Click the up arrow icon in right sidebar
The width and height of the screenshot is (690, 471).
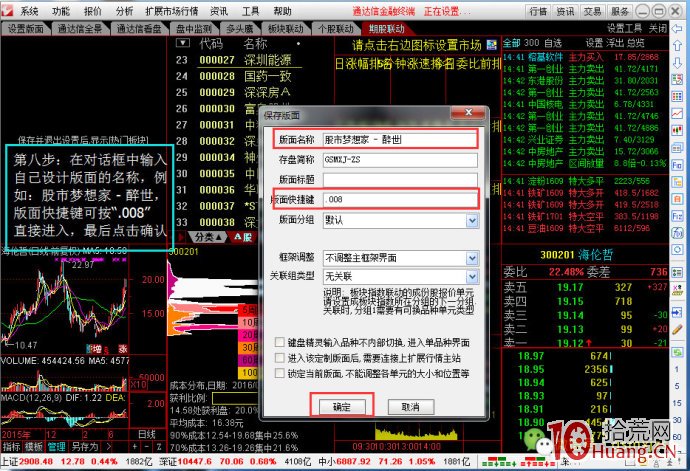(677, 45)
